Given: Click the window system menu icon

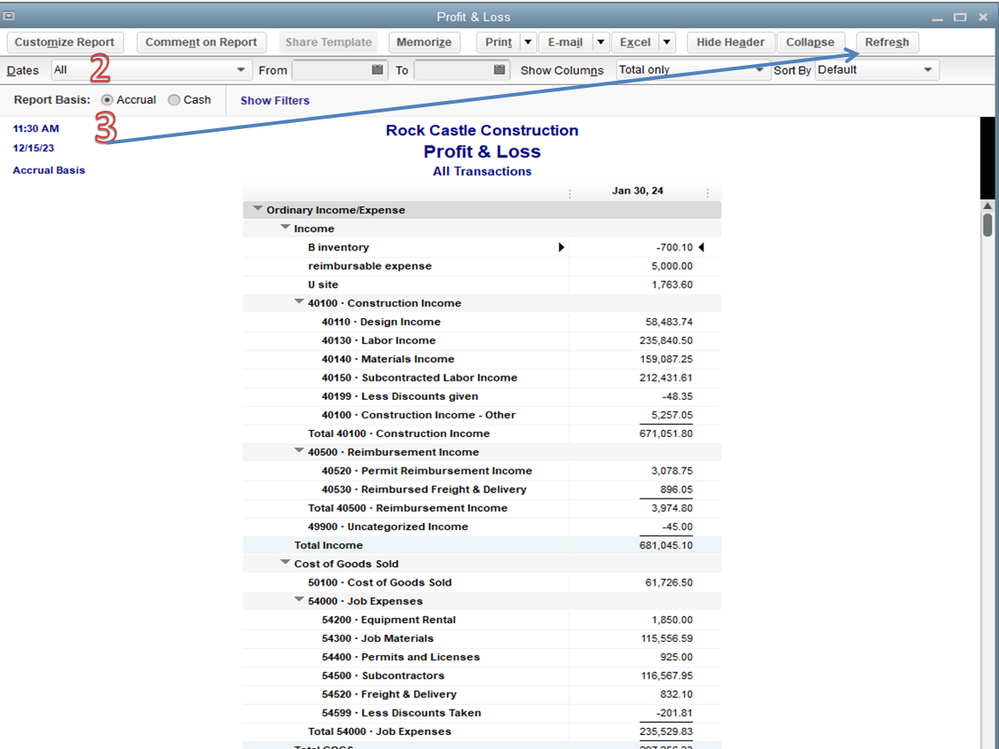Looking at the screenshot, I should (9, 16).
